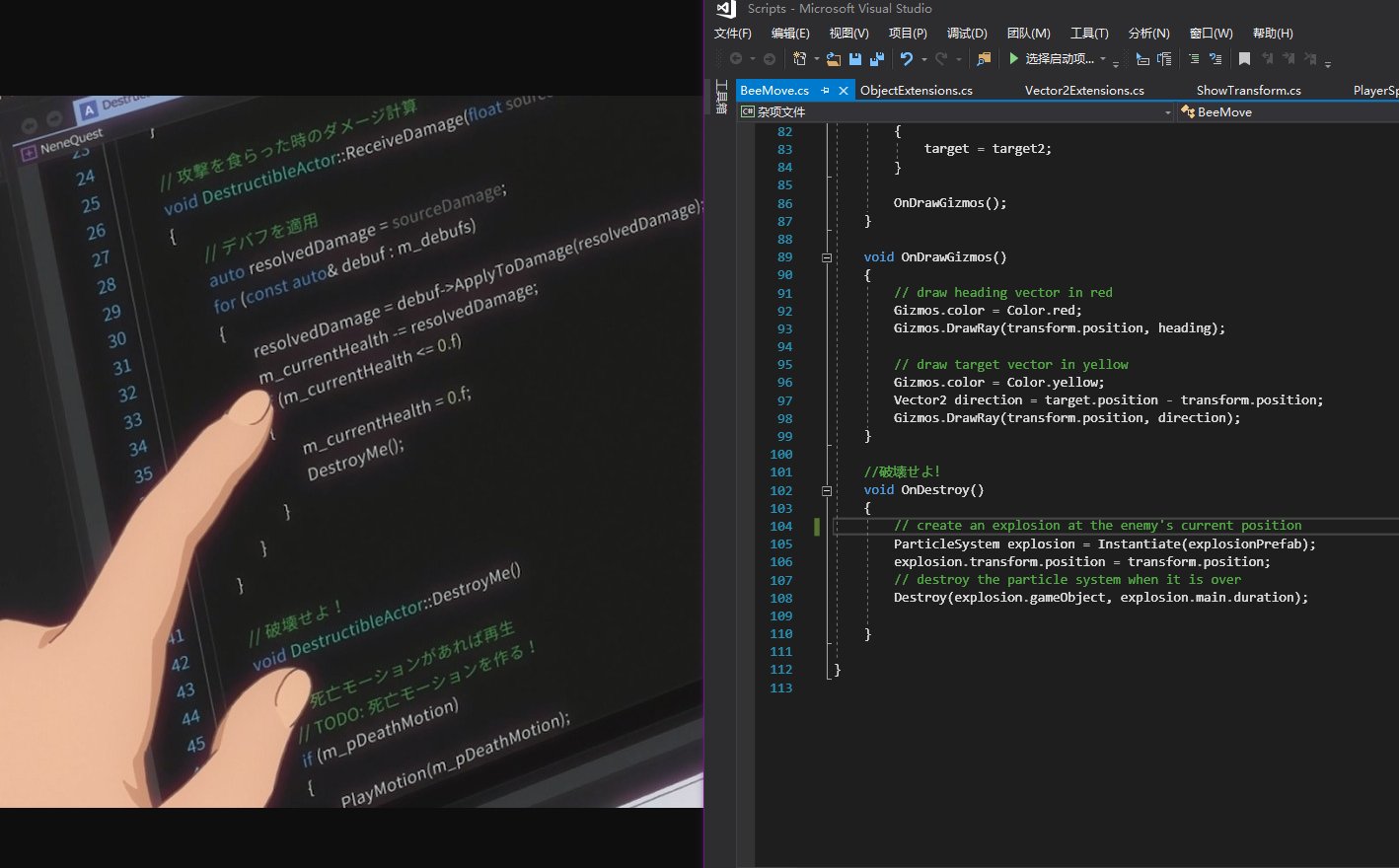Open the 调试(D) menu
The height and width of the screenshot is (868, 1399).
(x=967, y=34)
